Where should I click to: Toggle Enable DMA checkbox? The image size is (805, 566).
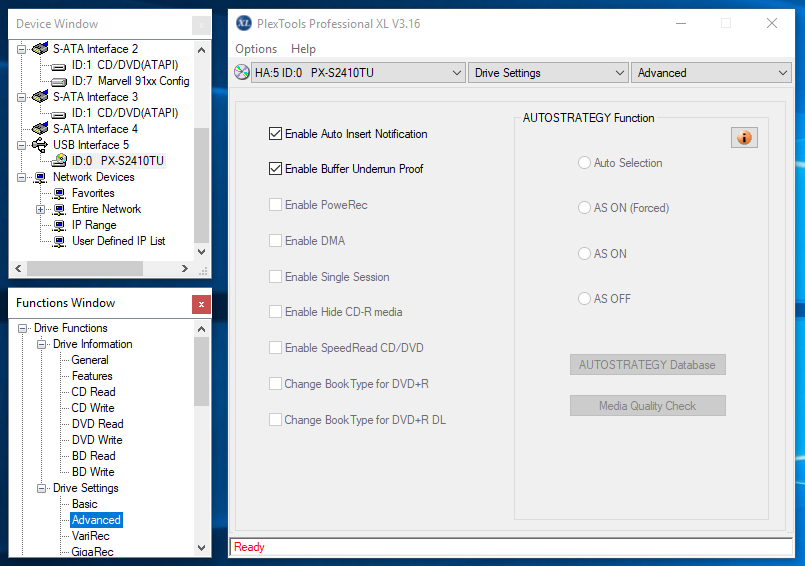pyautogui.click(x=275, y=240)
